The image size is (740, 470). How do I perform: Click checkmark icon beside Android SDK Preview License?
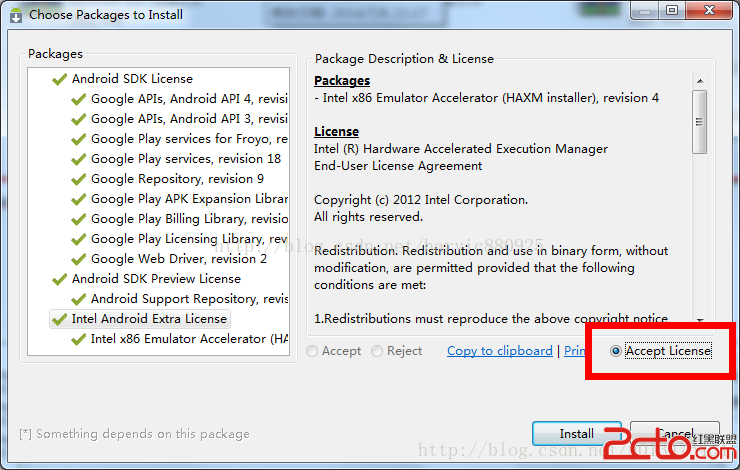[59, 279]
